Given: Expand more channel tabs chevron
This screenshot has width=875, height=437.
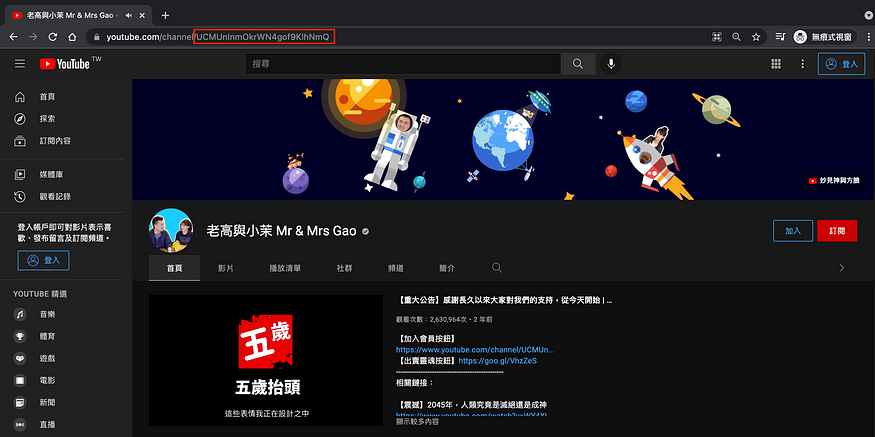Looking at the screenshot, I should click(x=842, y=268).
